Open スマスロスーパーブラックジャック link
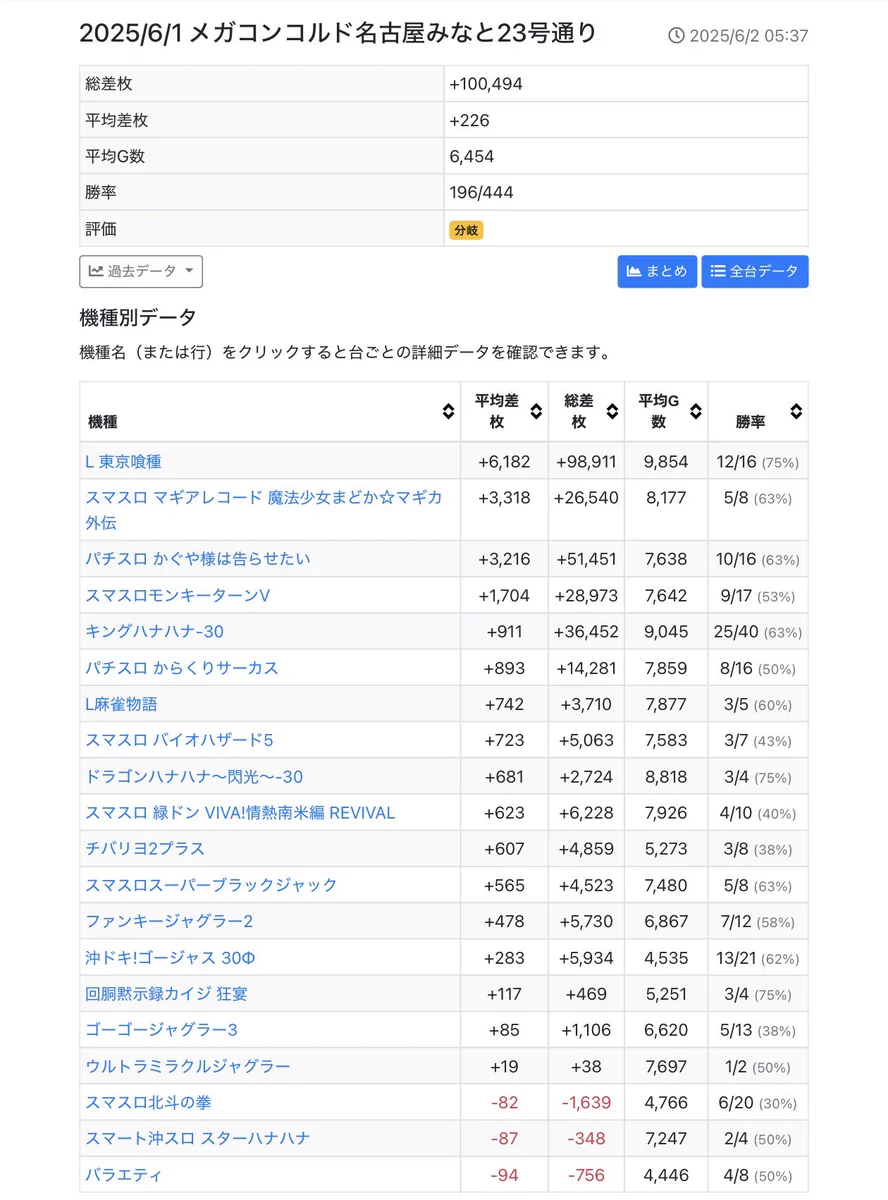The image size is (888, 1200). (211, 885)
